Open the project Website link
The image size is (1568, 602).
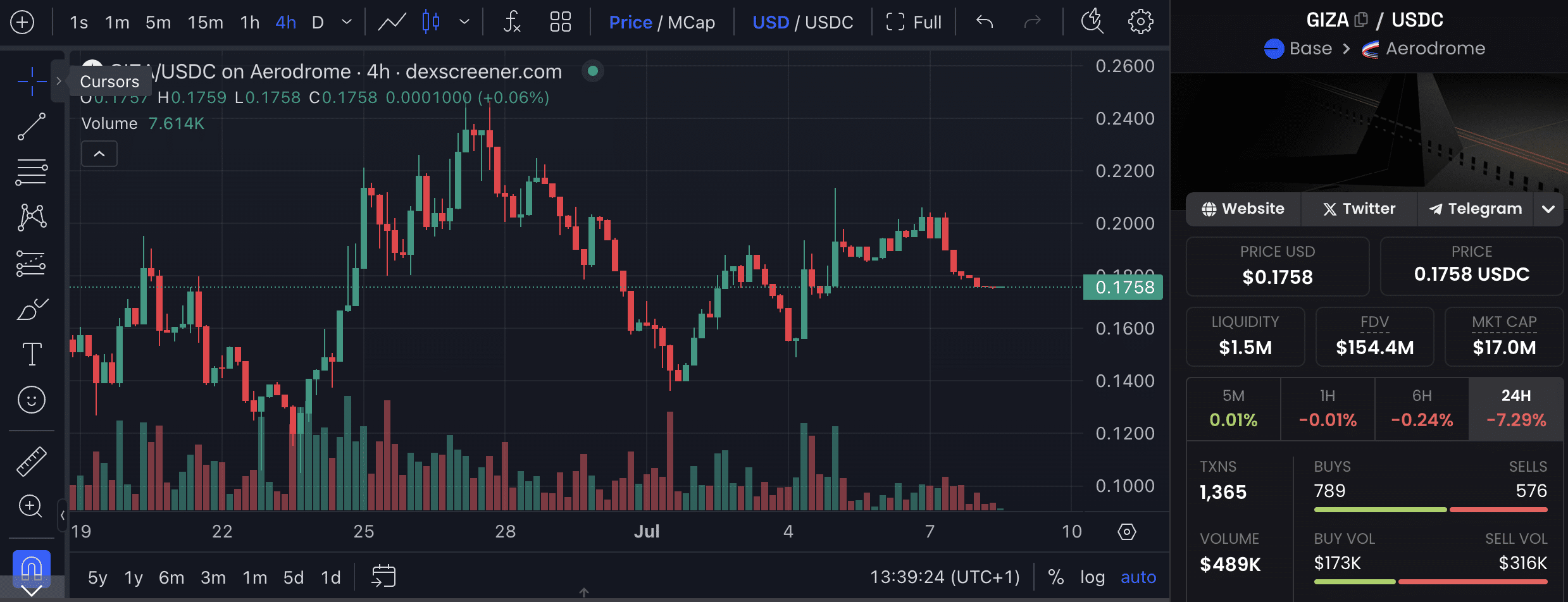(1243, 209)
